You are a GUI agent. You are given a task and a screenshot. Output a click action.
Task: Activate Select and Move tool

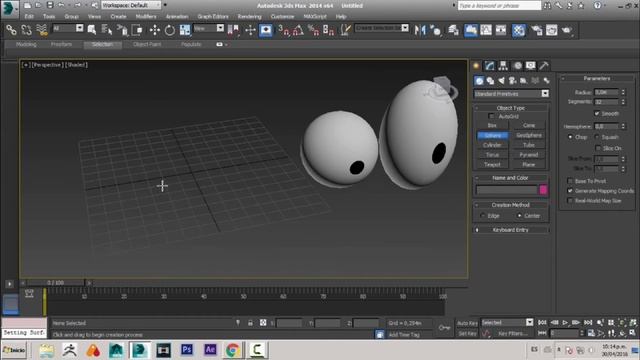point(155,30)
